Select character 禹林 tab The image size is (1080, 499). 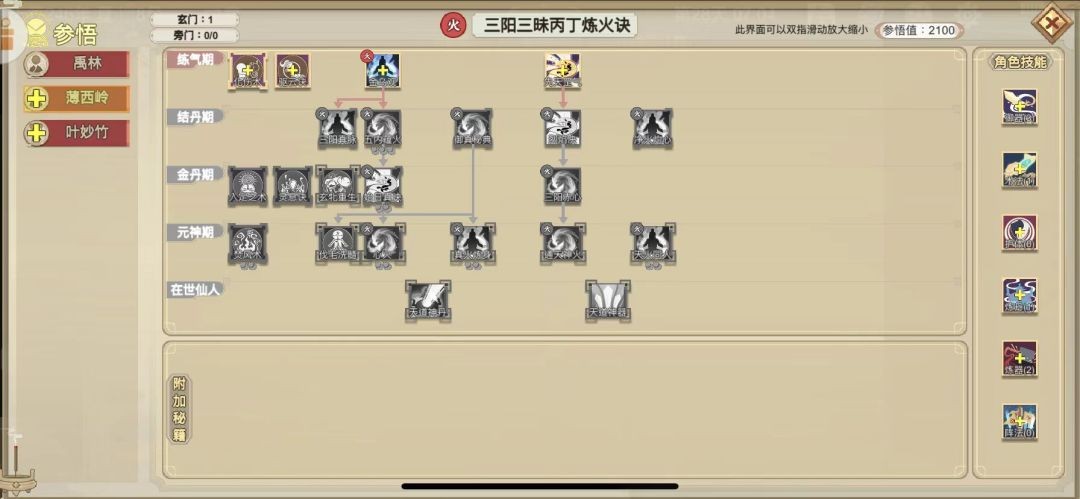click(76, 64)
